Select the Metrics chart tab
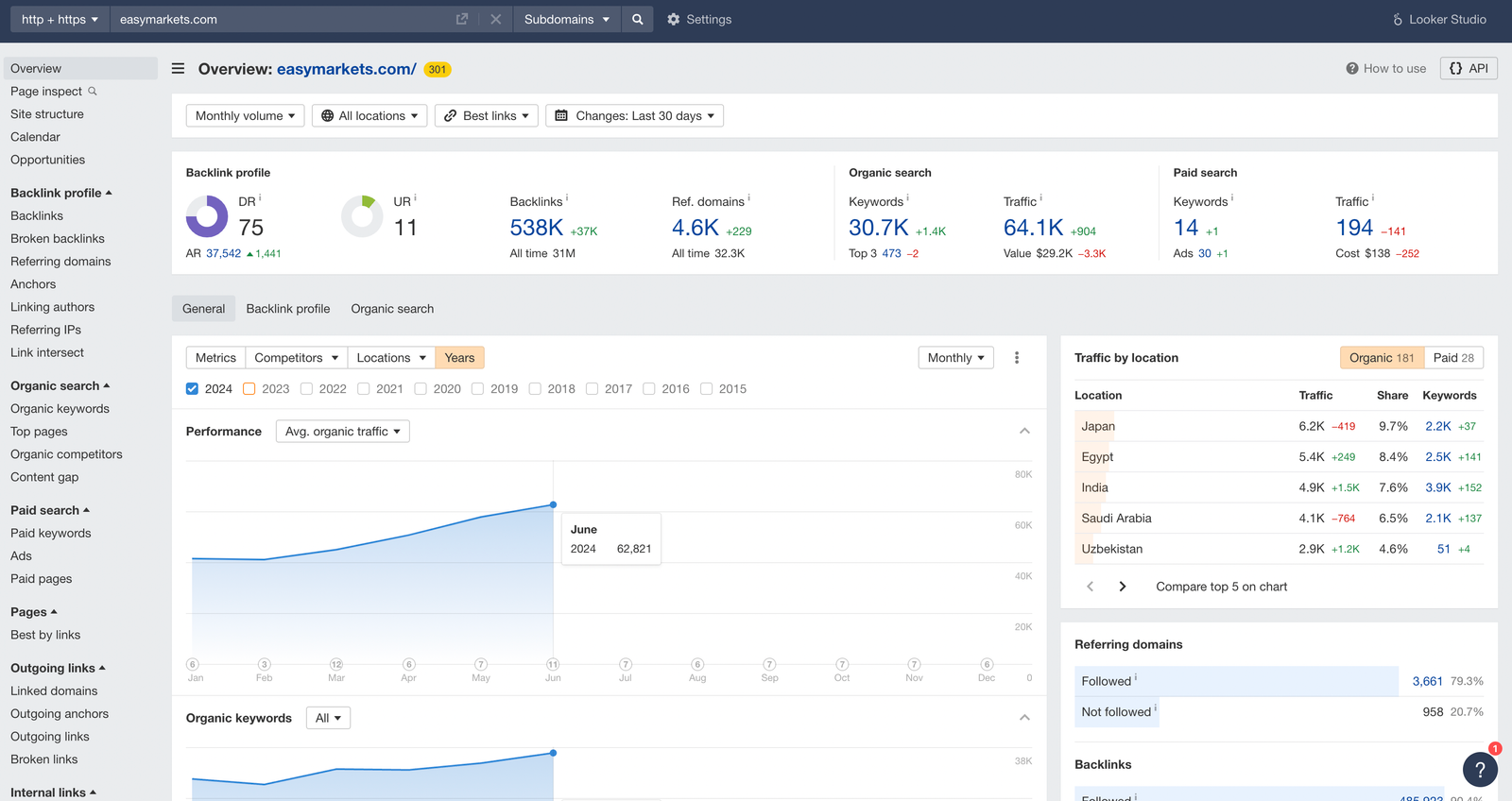The height and width of the screenshot is (801, 1512). click(215, 358)
